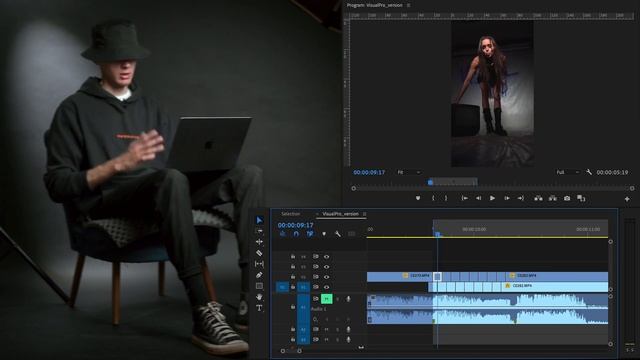The height and width of the screenshot is (360, 640).
Task: Click the timeline timecode 00:00:09:17
Action: (x=296, y=225)
